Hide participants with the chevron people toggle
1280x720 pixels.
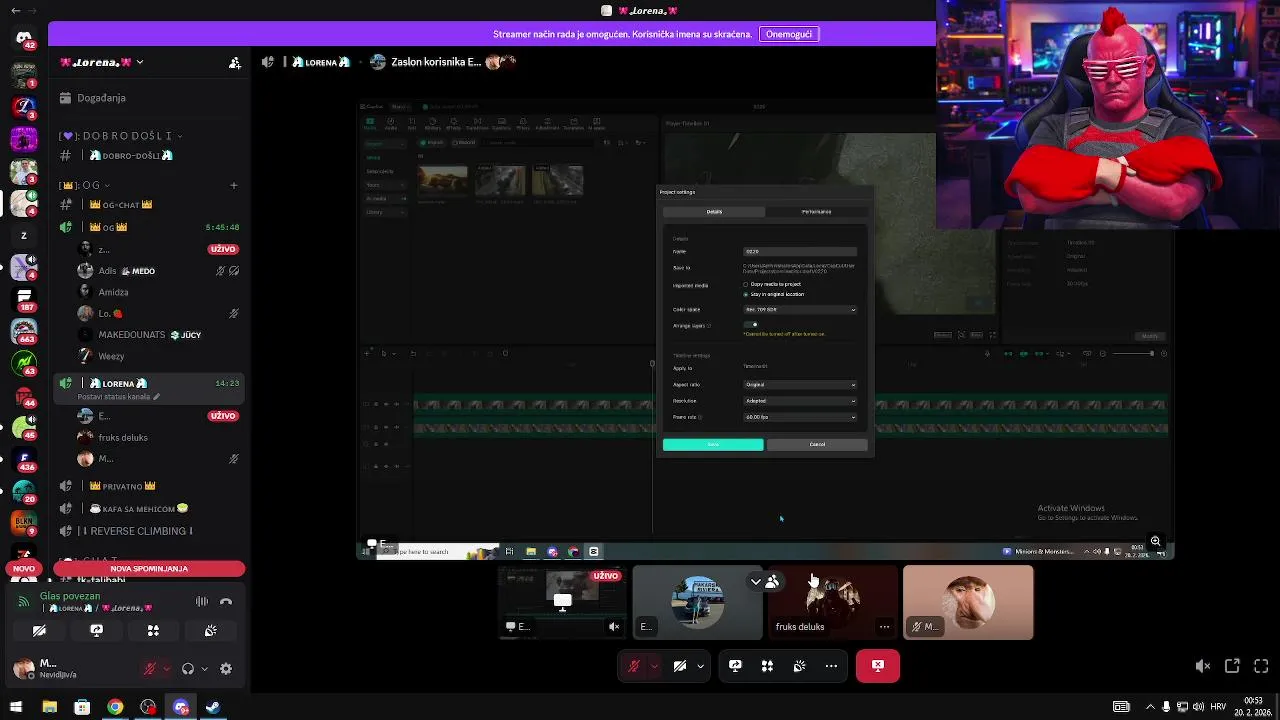(765, 581)
